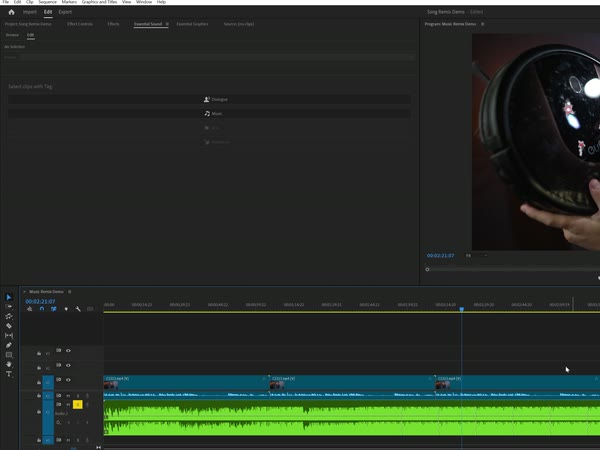Viewport: 600px width, 450px height.
Task: Click the Home icon in header
Action: (11, 12)
